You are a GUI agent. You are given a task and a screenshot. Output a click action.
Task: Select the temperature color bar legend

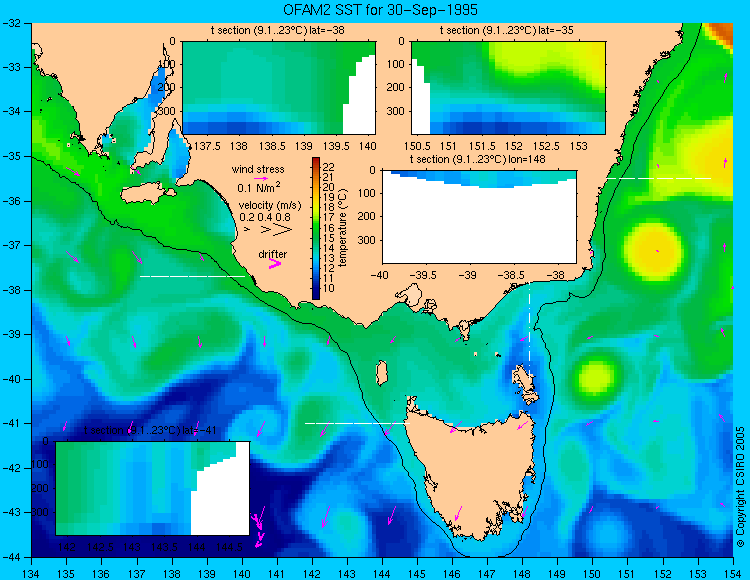(316, 228)
